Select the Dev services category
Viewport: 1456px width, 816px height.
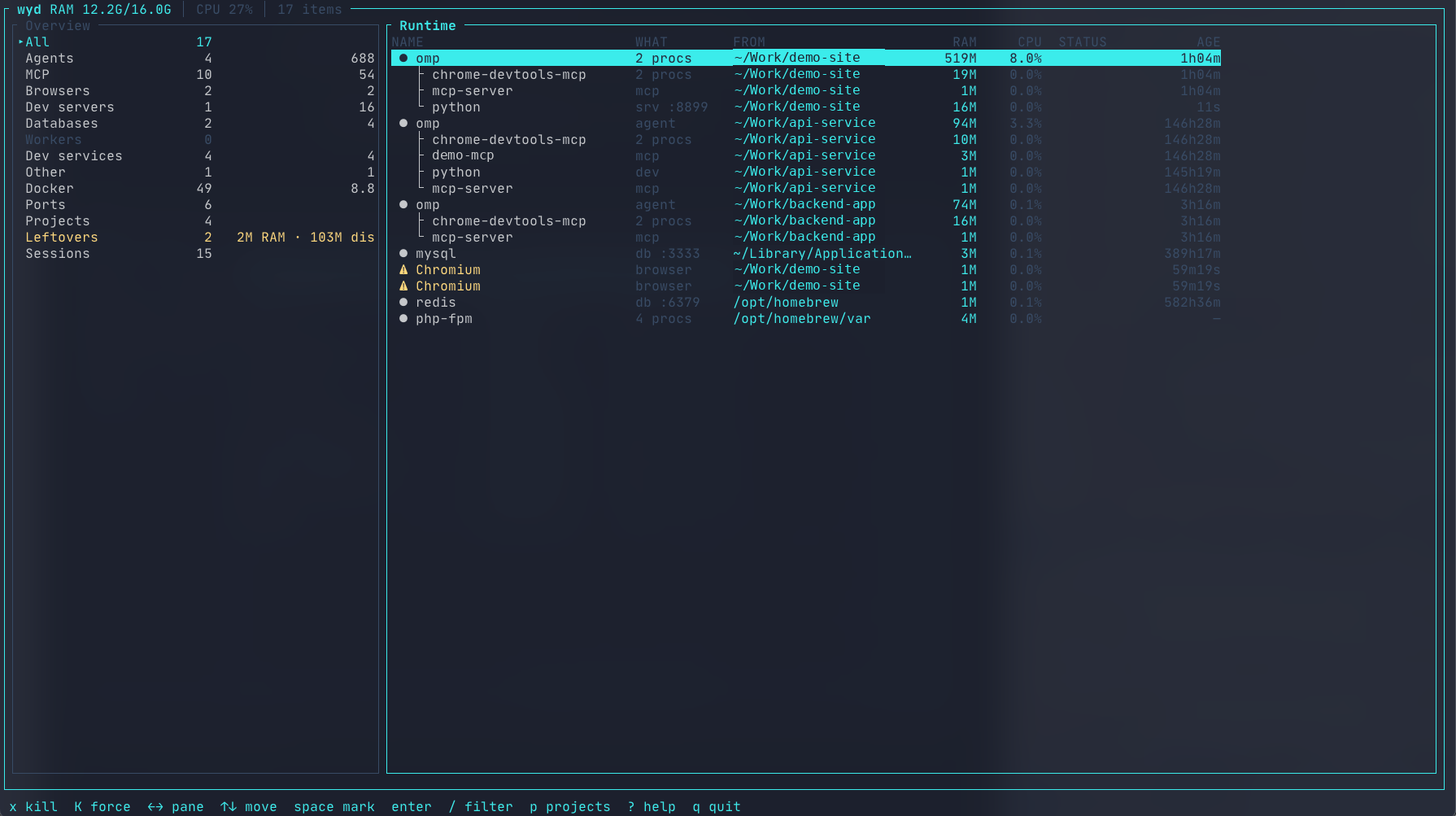click(x=196, y=155)
